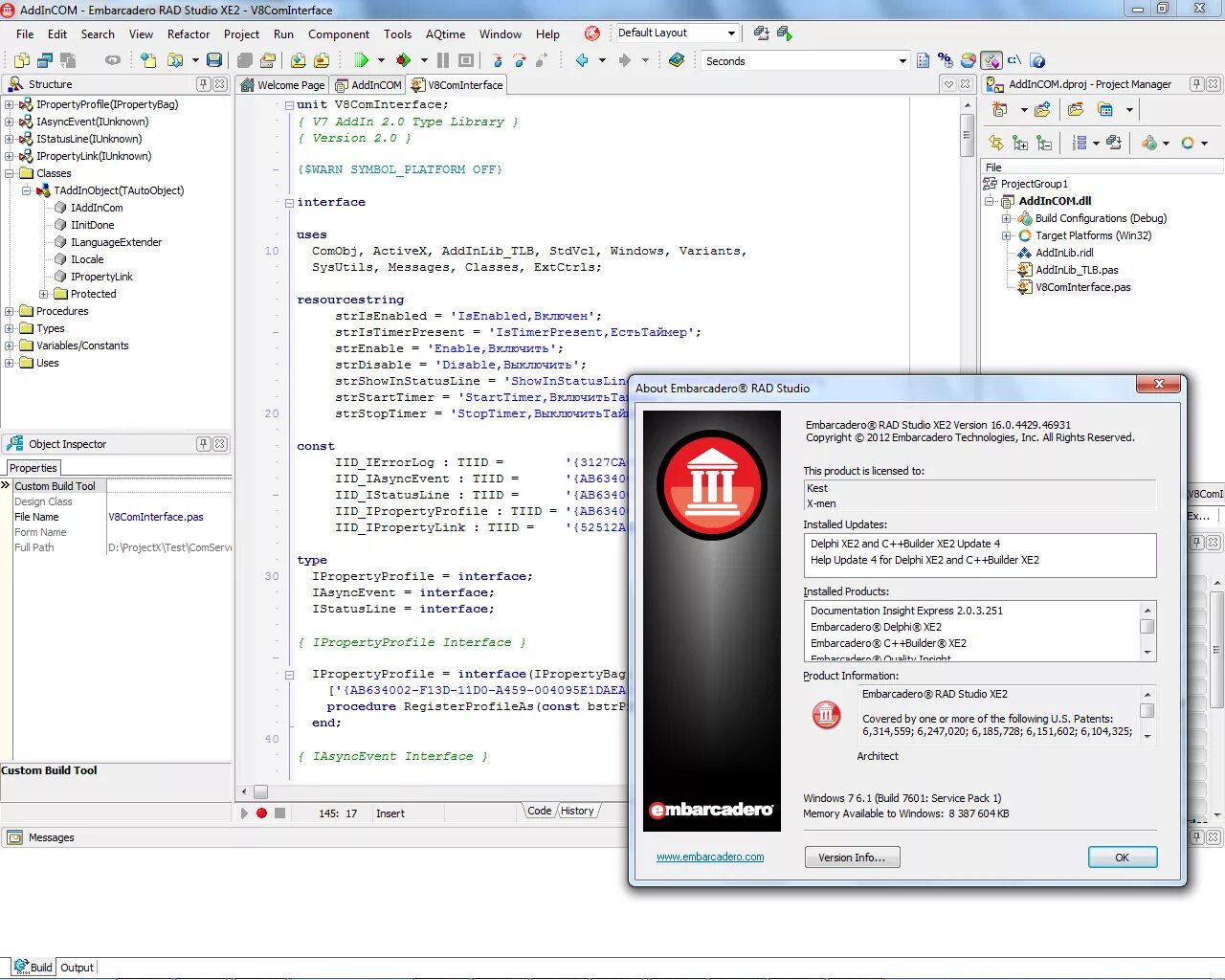
Task: Expand Variables/Constants node in Structure
Action: pos(10,345)
